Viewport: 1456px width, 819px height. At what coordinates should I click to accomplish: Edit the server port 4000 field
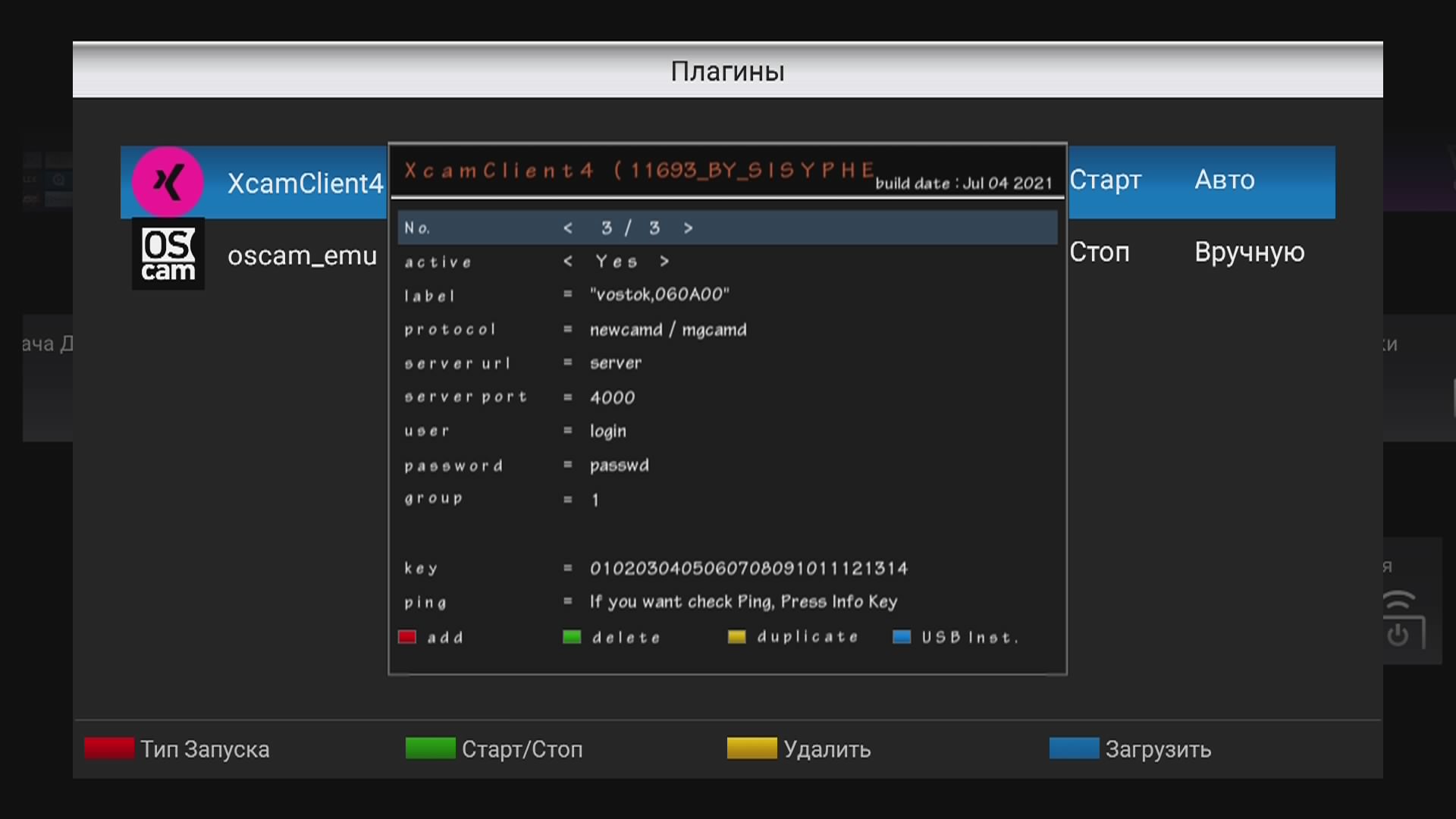click(612, 397)
